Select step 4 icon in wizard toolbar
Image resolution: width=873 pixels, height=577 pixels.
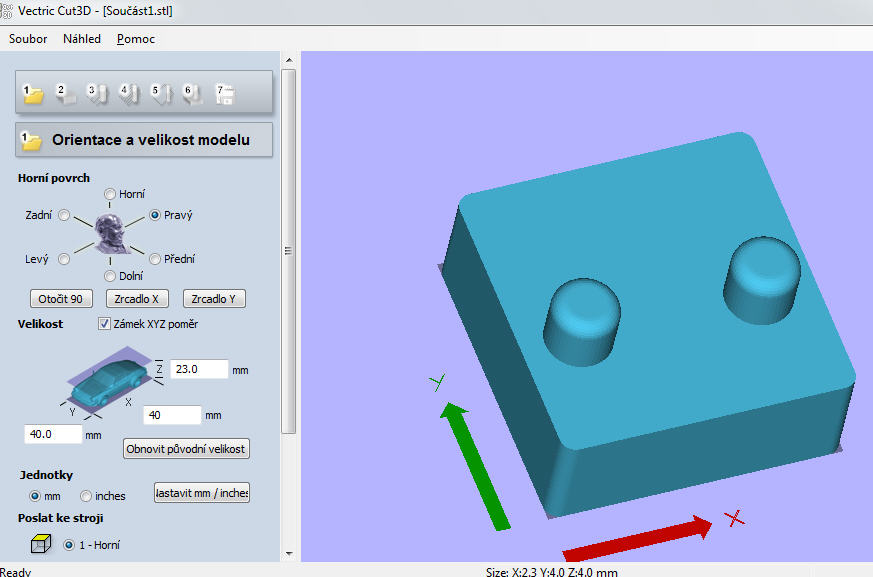coord(129,94)
